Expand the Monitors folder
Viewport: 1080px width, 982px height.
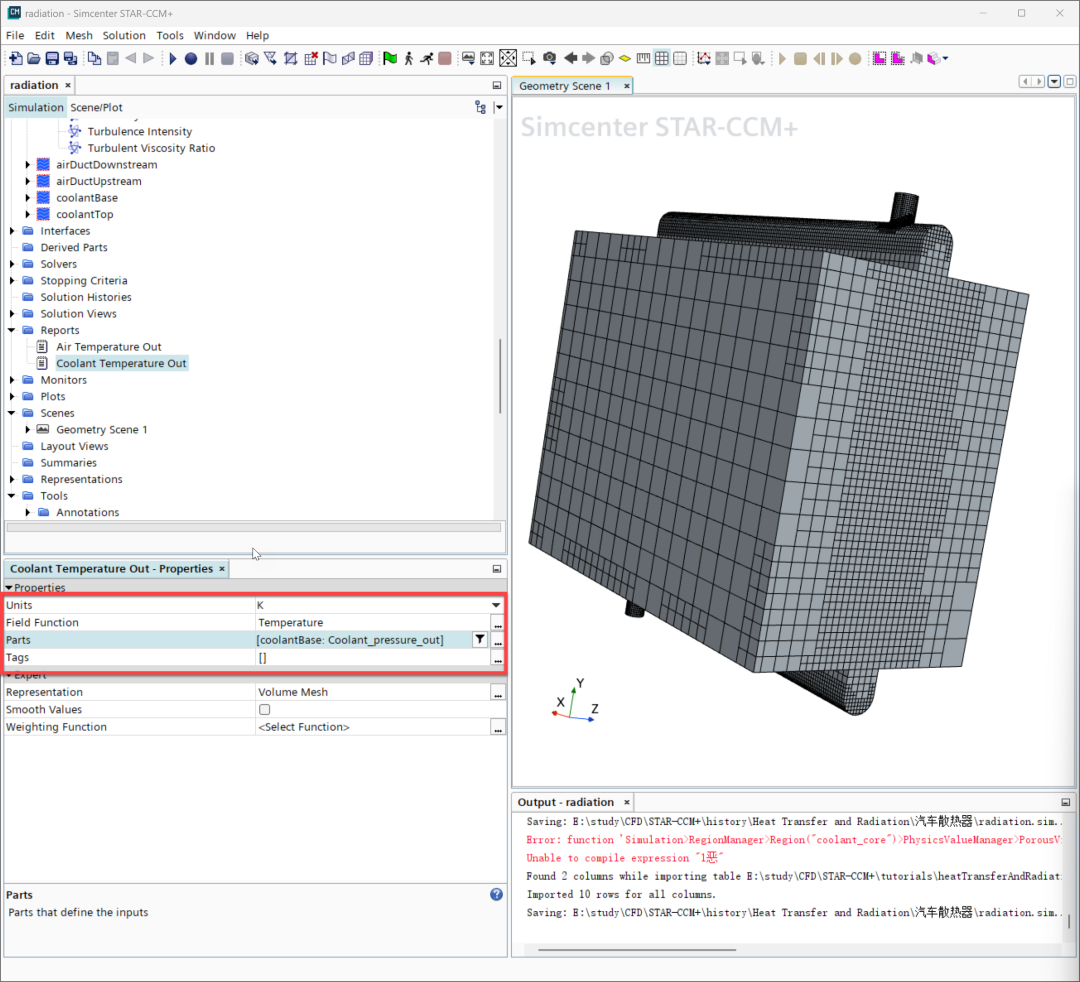pyautogui.click(x=12, y=379)
